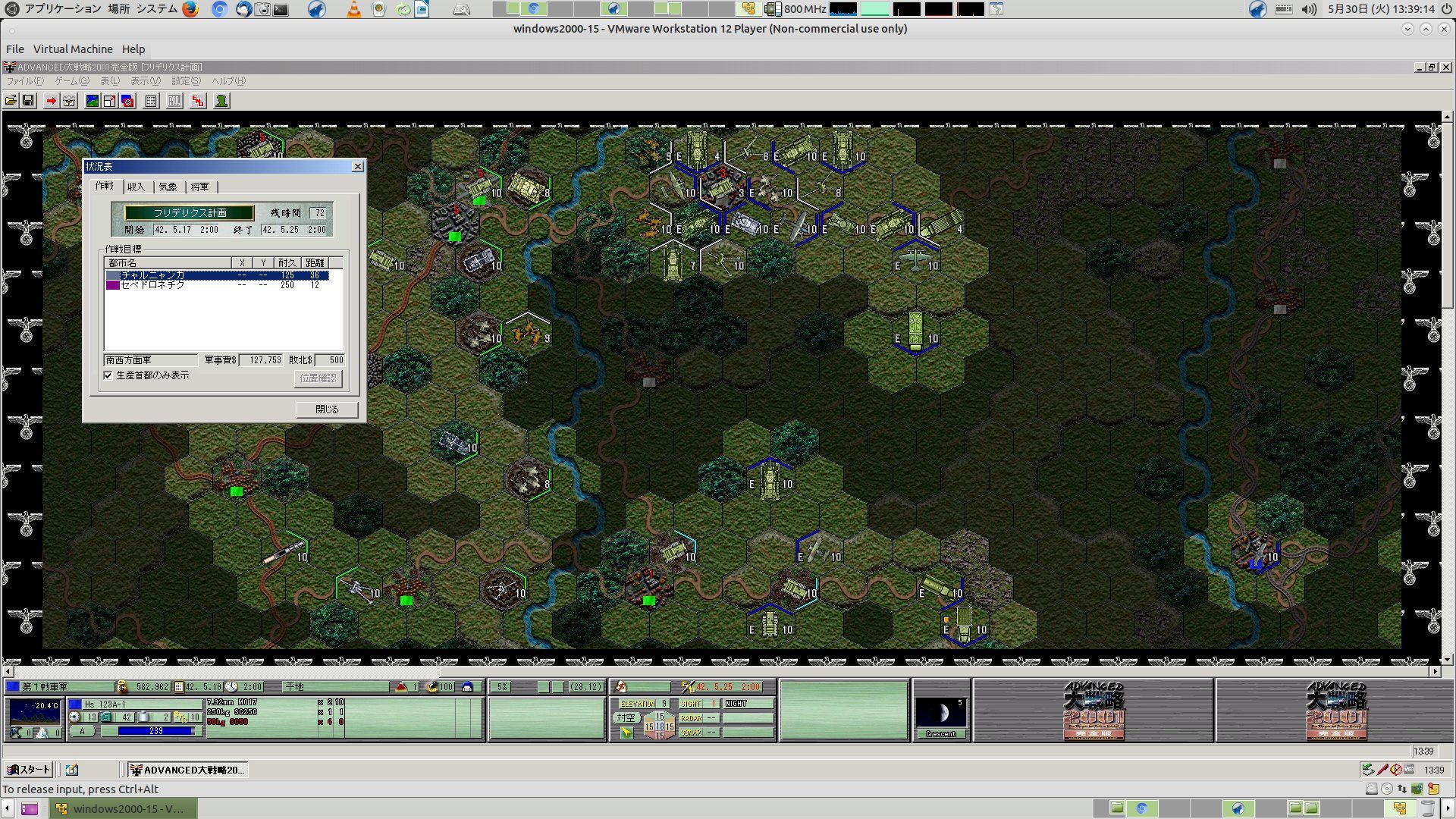Viewport: 1456px width, 819px height.
Task: Click the 位置確認 button
Action: pyautogui.click(x=318, y=378)
